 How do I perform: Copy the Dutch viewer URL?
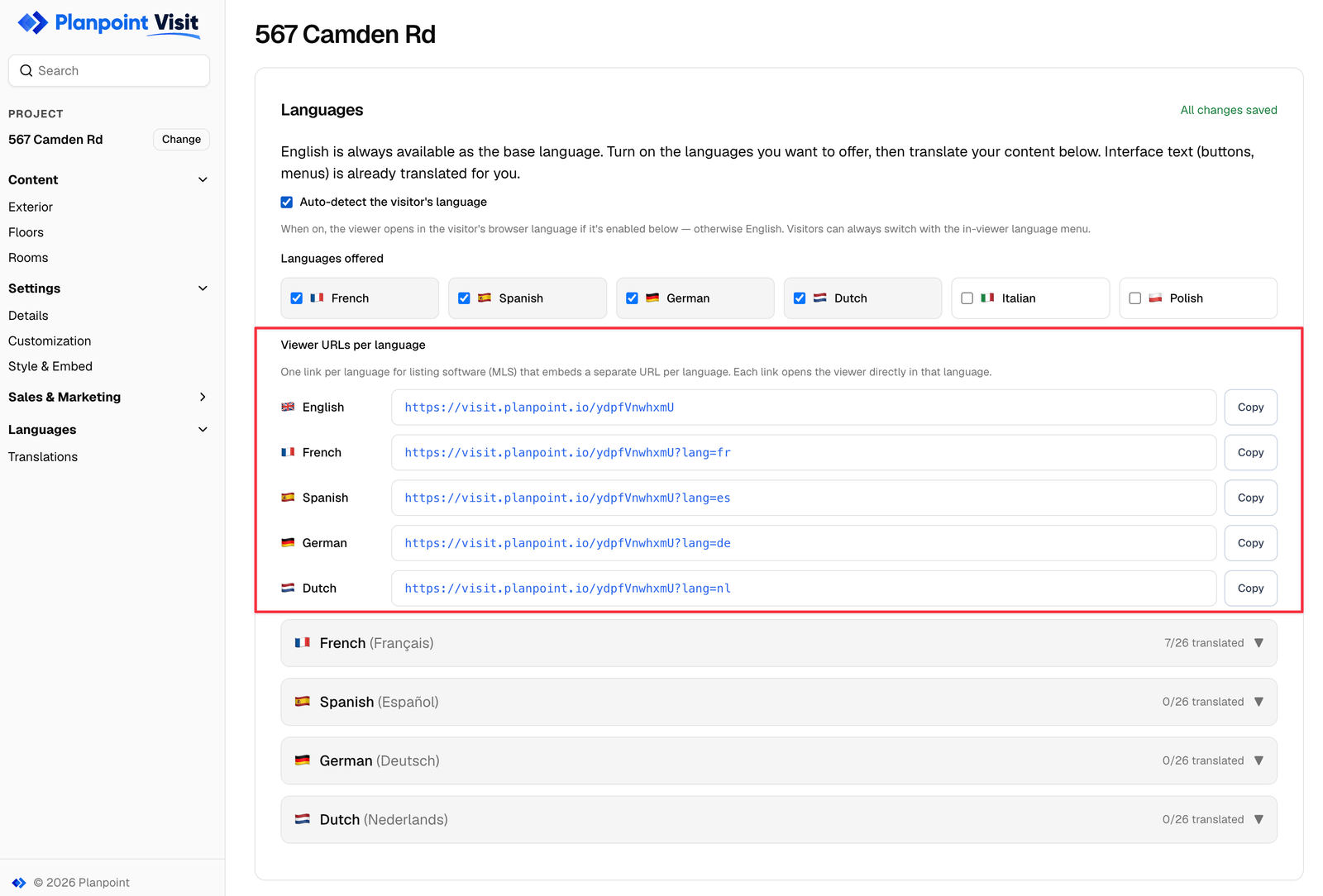coord(1250,589)
